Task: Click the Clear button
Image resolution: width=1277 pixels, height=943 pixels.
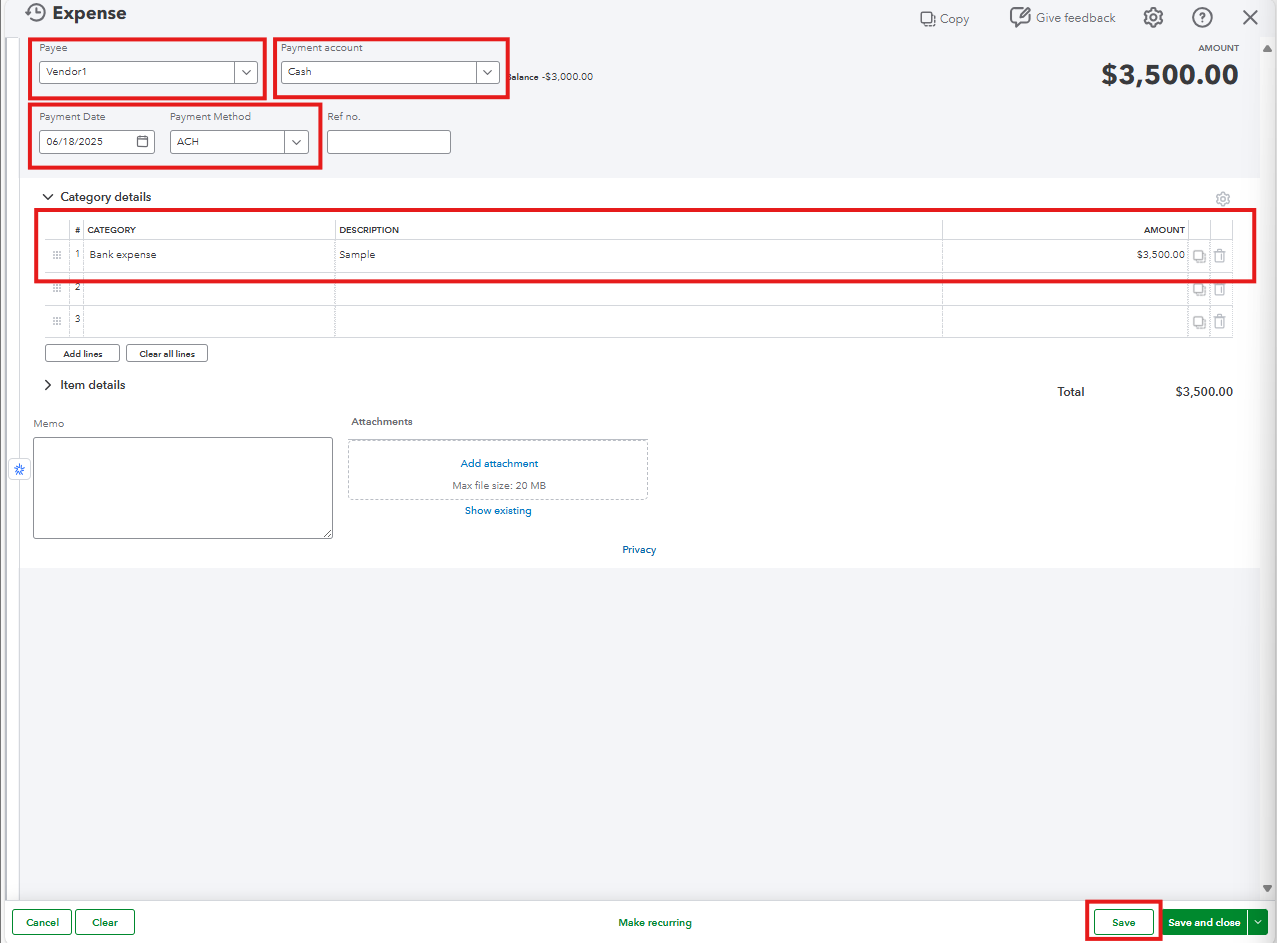Action: (x=105, y=922)
